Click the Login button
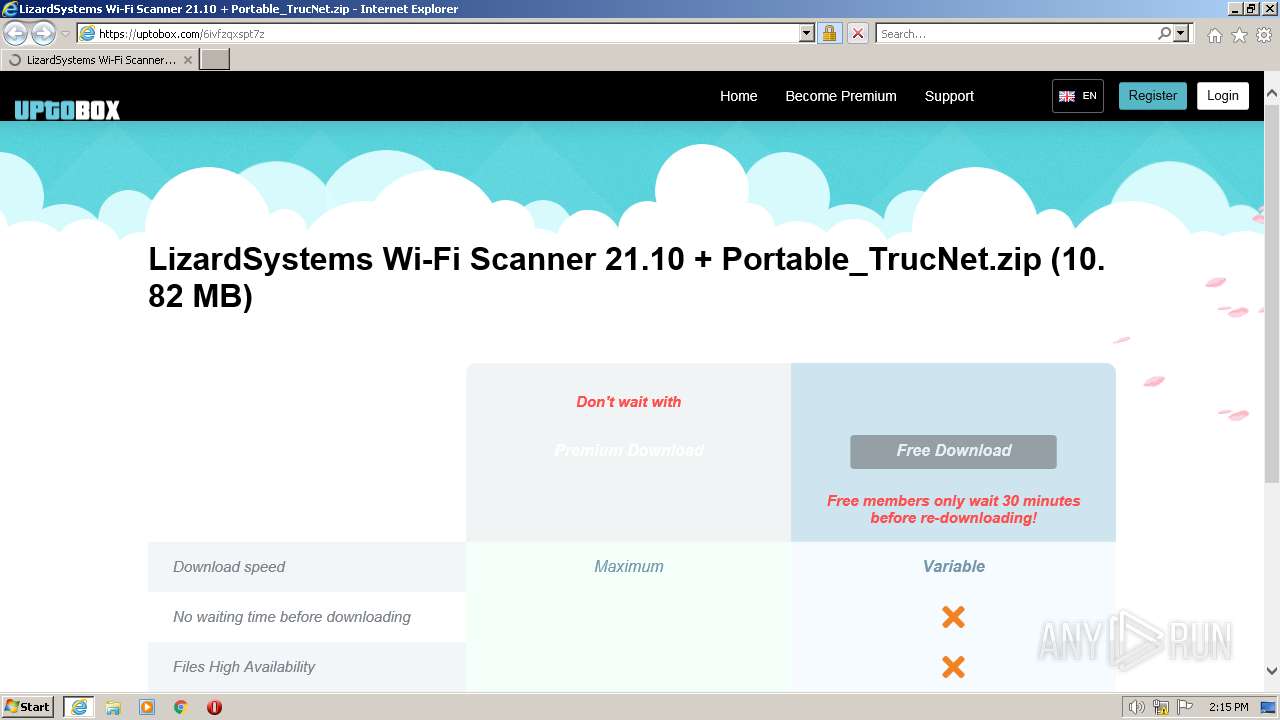This screenshot has height=720, width=1280. click(x=1223, y=96)
